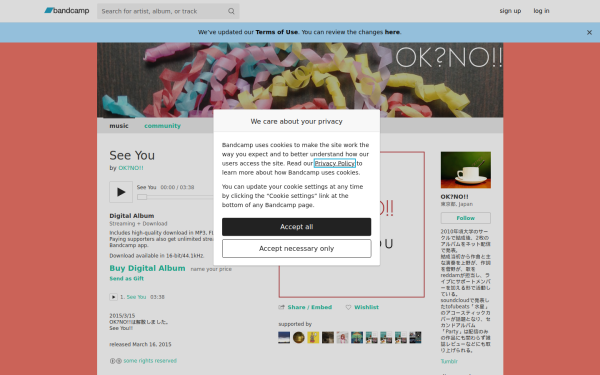Click the wishlist heart icon

pyautogui.click(x=348, y=307)
